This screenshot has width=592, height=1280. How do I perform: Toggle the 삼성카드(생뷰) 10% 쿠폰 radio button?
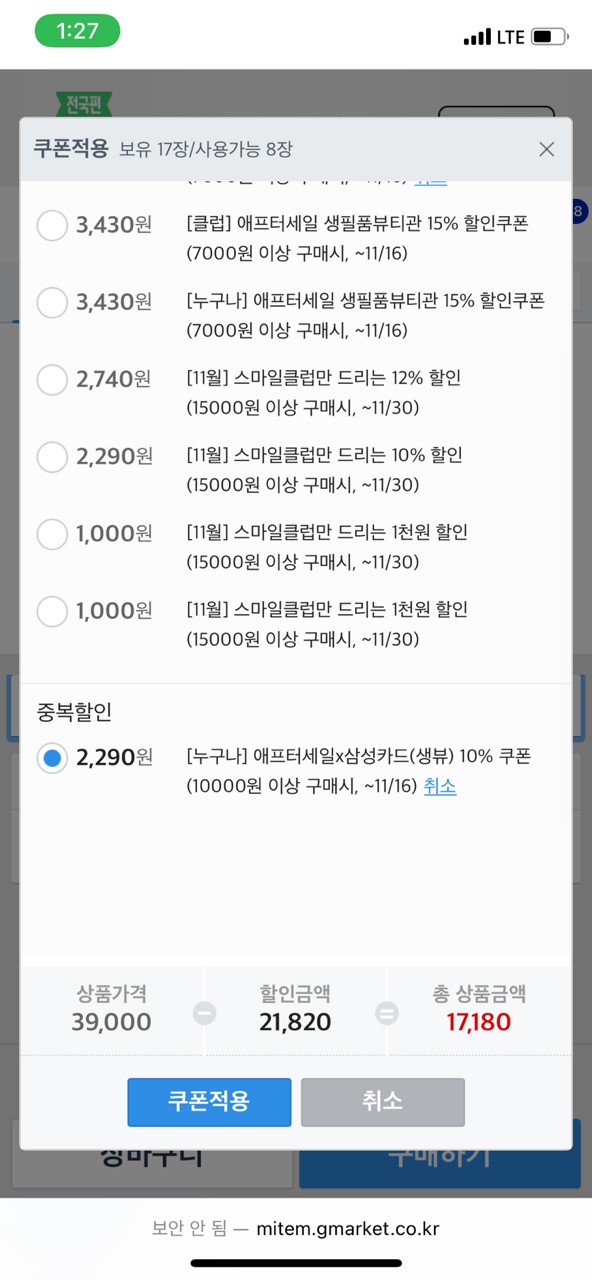coord(52,758)
